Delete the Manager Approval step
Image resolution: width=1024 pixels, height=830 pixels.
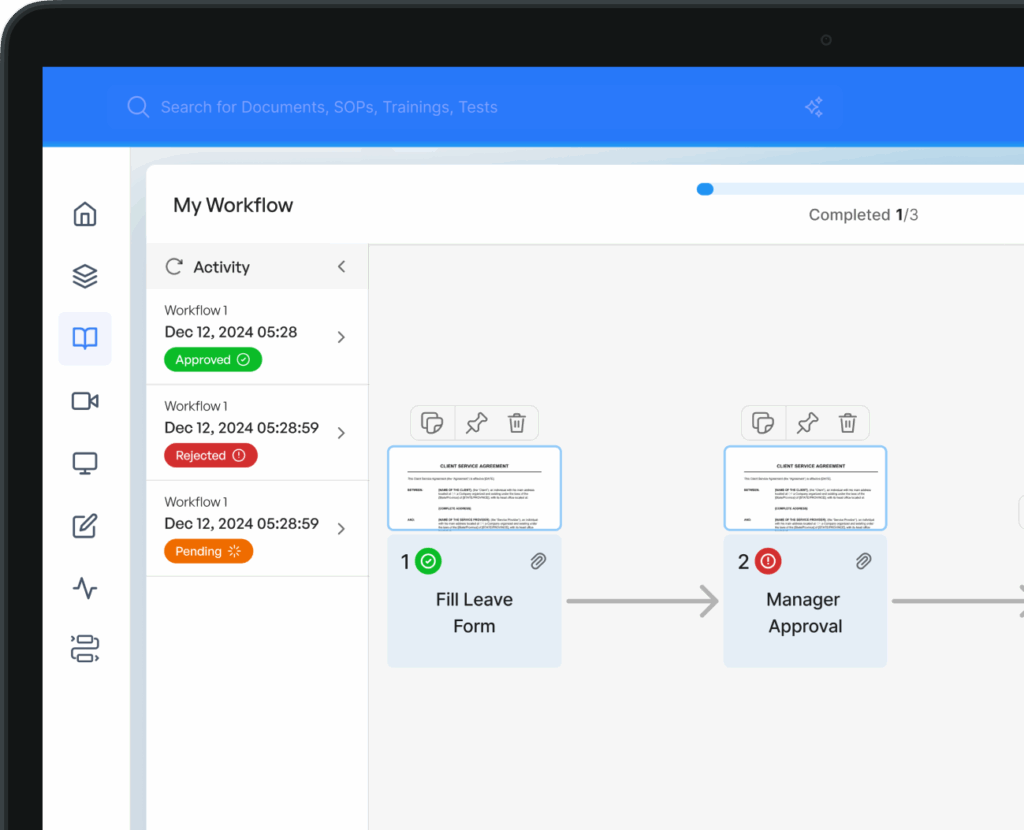(847, 423)
